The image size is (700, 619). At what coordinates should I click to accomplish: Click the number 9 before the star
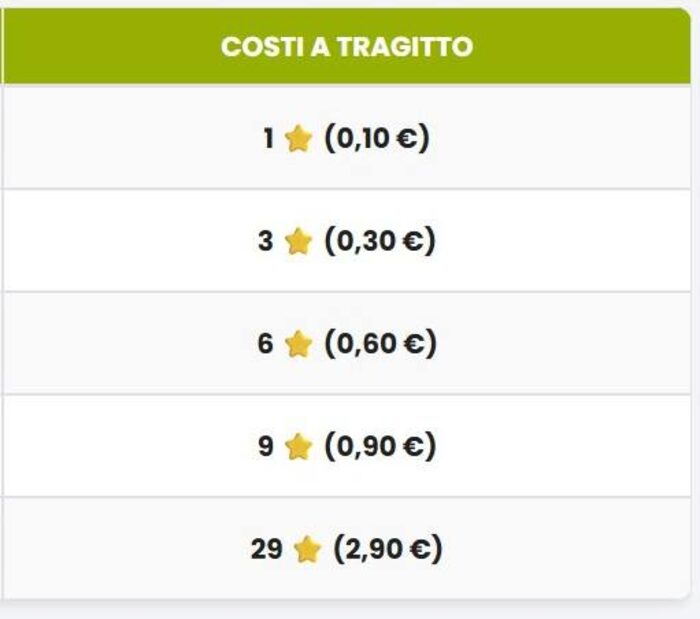(266, 446)
